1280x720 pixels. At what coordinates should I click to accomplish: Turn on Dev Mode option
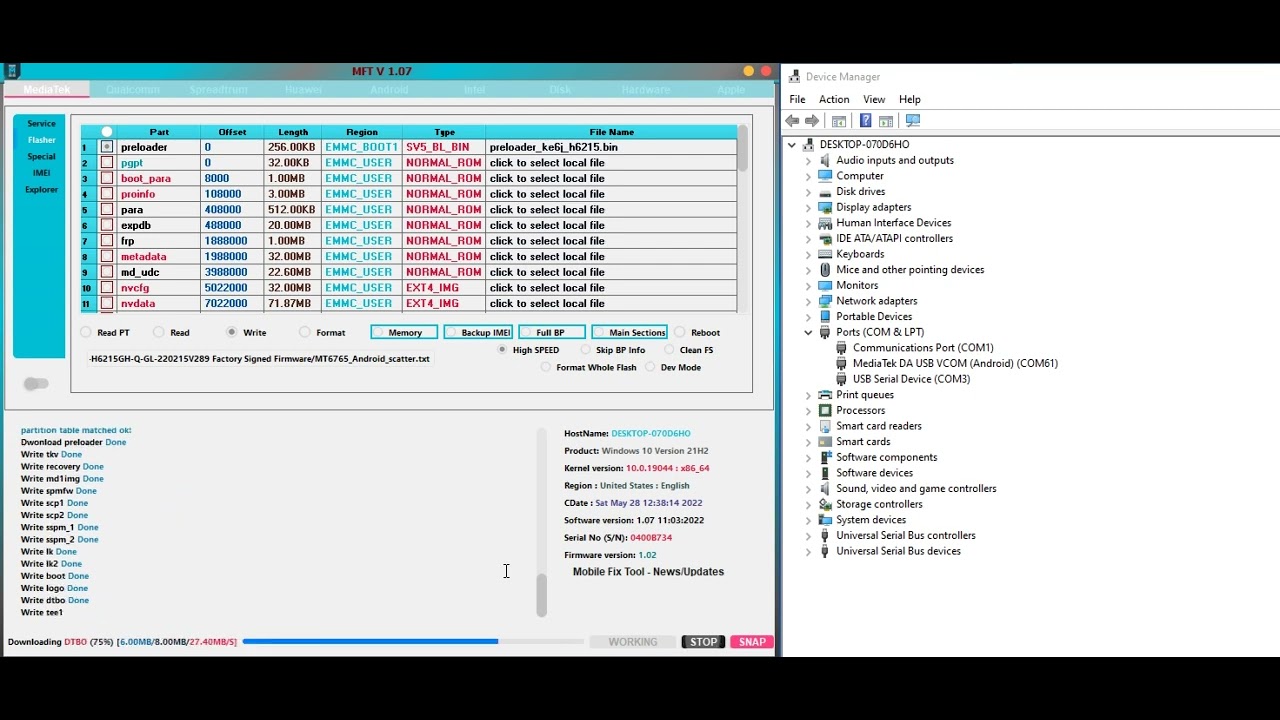[650, 368]
